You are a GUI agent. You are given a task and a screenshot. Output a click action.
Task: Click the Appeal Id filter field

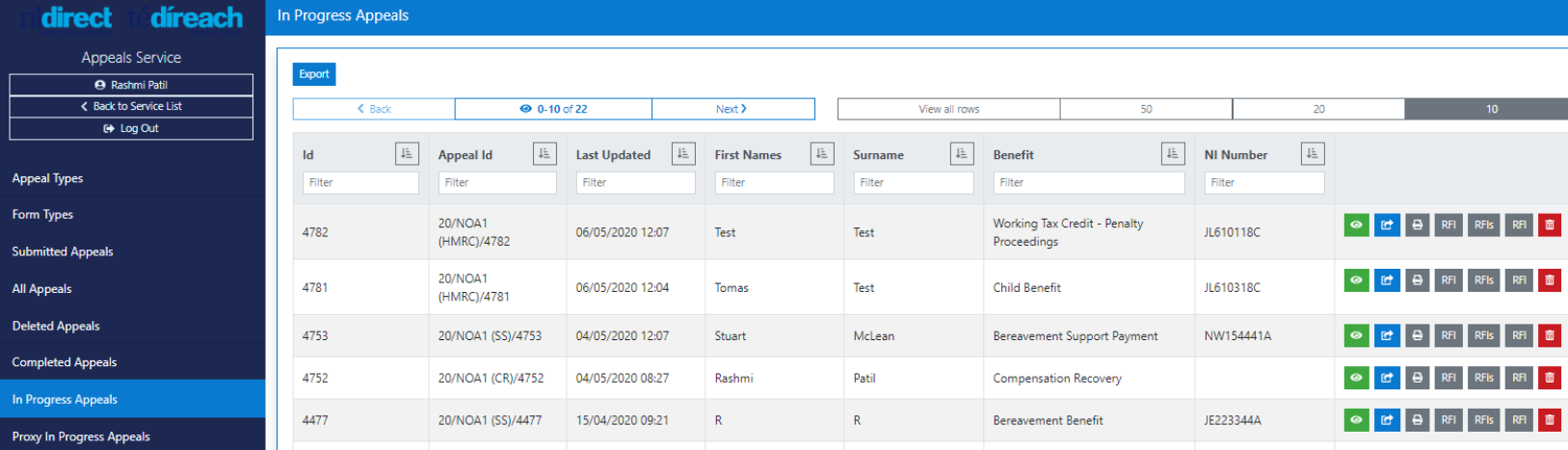coord(497,182)
